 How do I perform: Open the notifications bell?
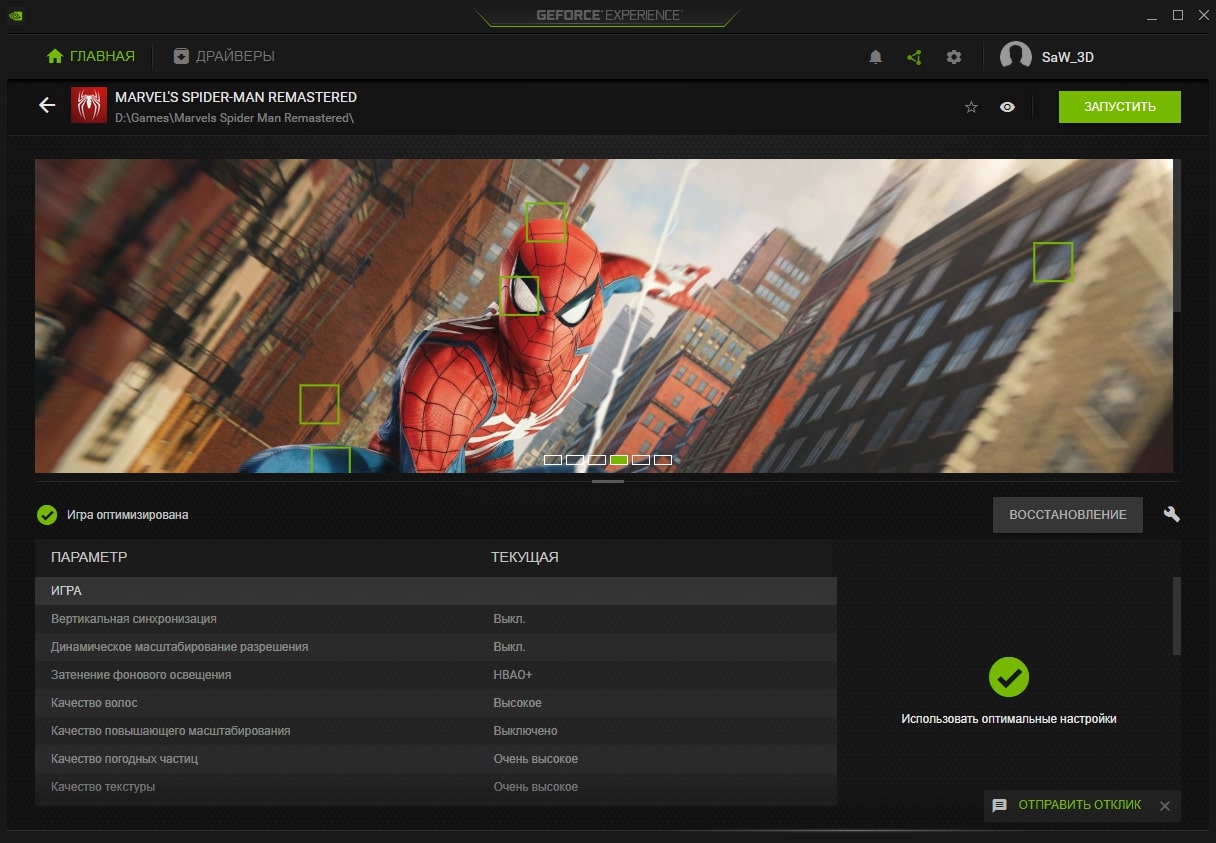[x=875, y=57]
